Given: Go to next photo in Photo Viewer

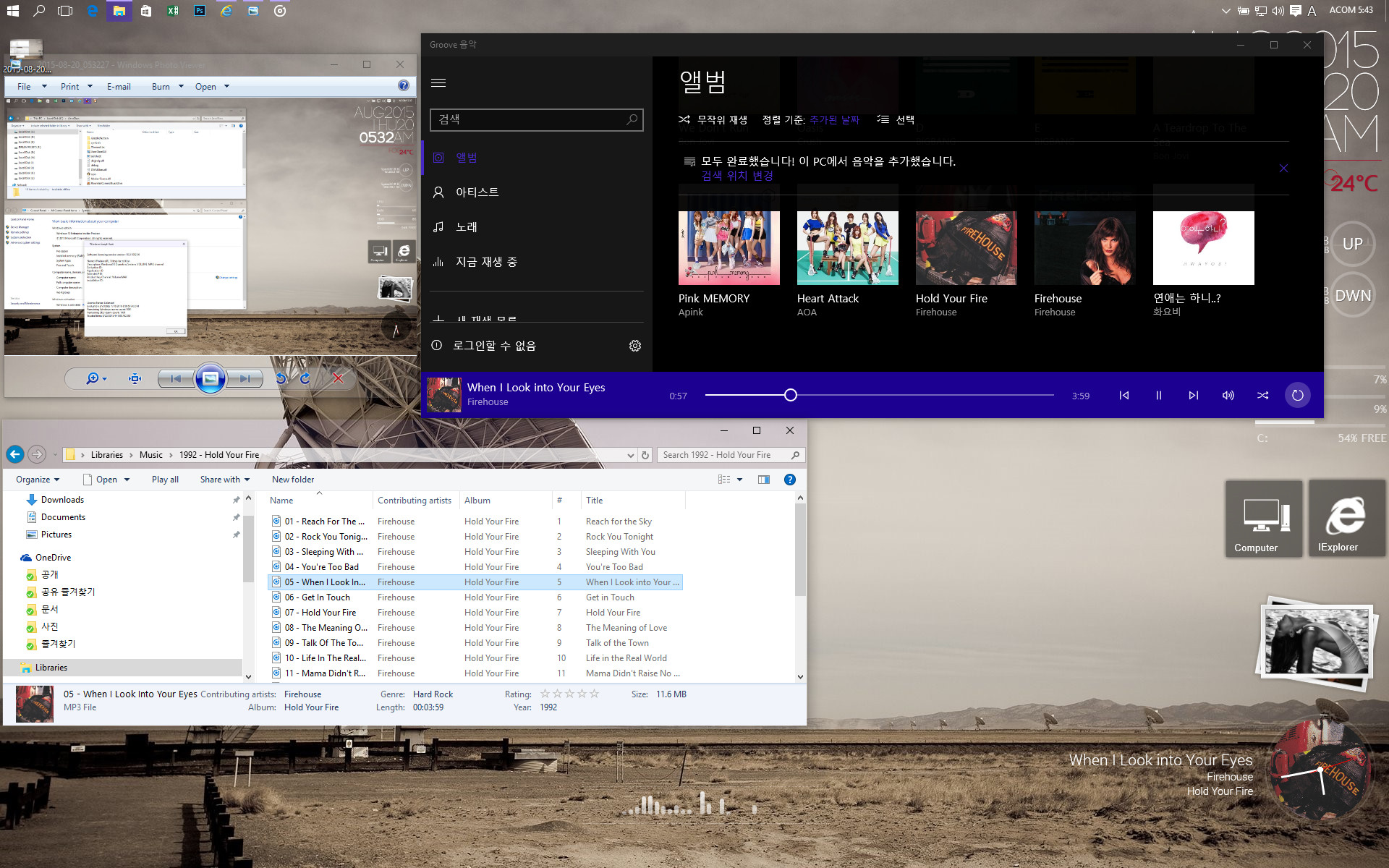Looking at the screenshot, I should pos(245,378).
